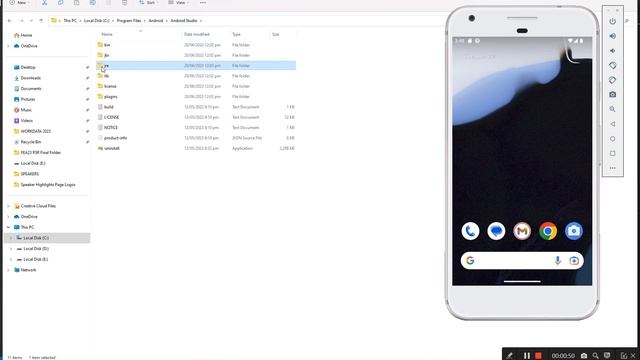
Task: Click the emulator Overview square button
Action: 613,153
